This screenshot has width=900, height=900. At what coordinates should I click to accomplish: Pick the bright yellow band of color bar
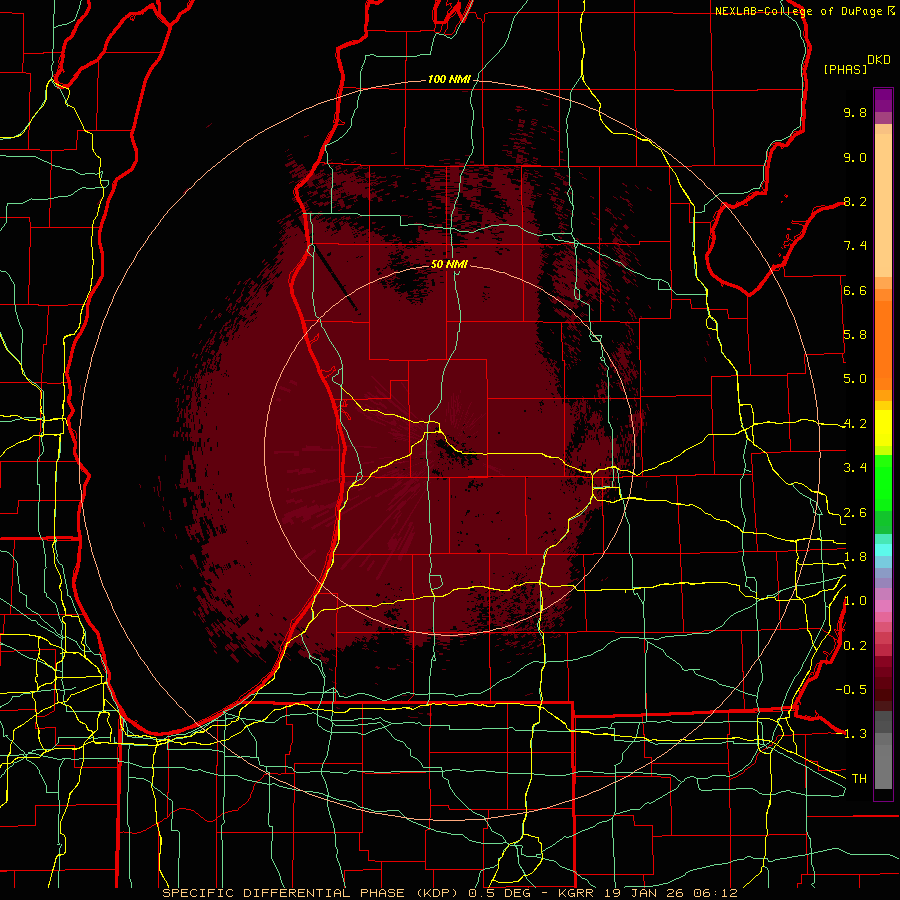883,428
